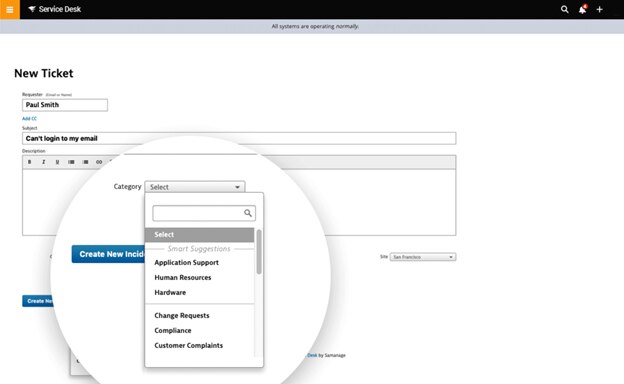624x384 pixels.
Task: Insert link via chain icon
Action: pyautogui.click(x=99, y=162)
